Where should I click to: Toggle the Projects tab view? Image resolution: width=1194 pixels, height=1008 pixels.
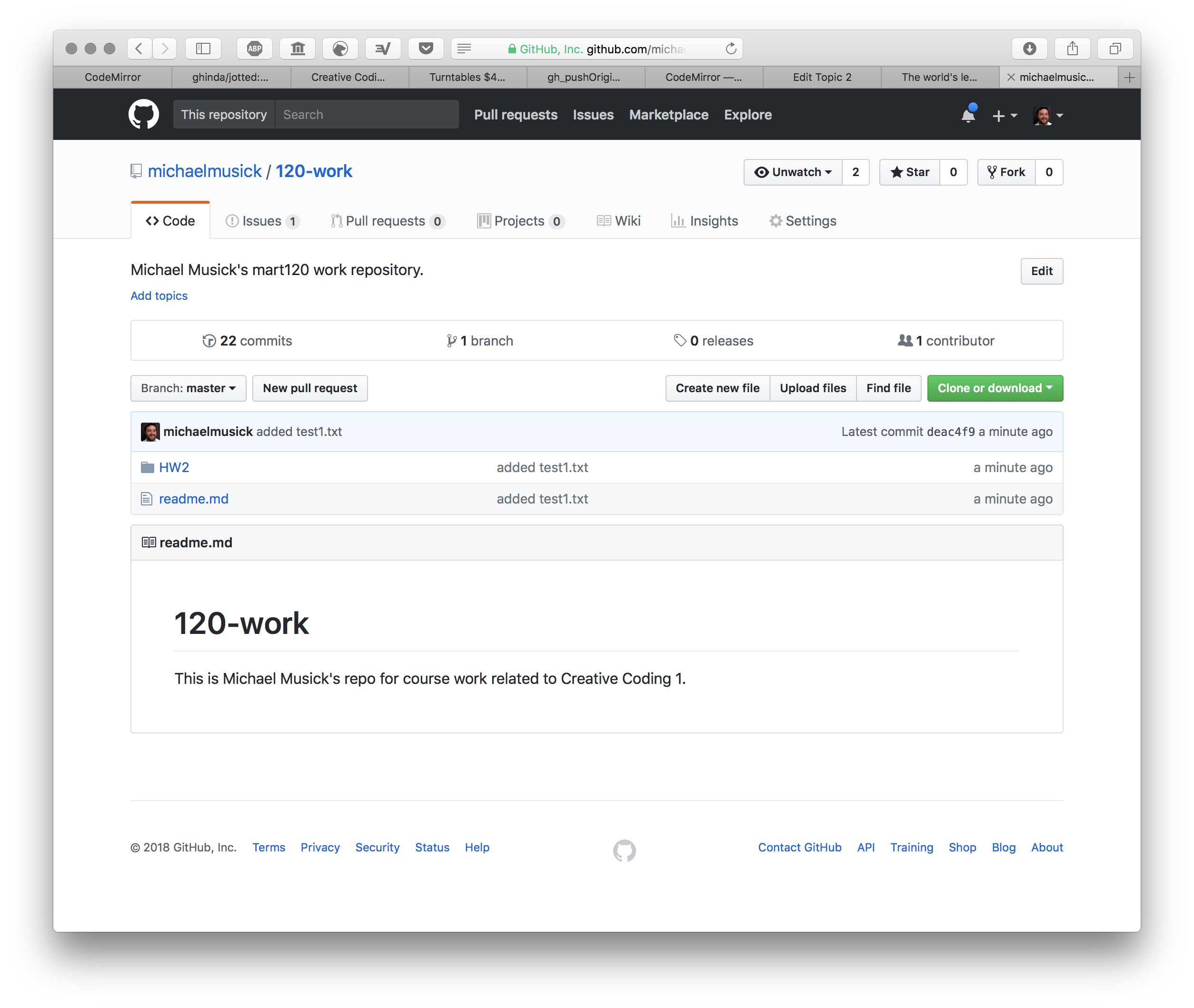(521, 221)
